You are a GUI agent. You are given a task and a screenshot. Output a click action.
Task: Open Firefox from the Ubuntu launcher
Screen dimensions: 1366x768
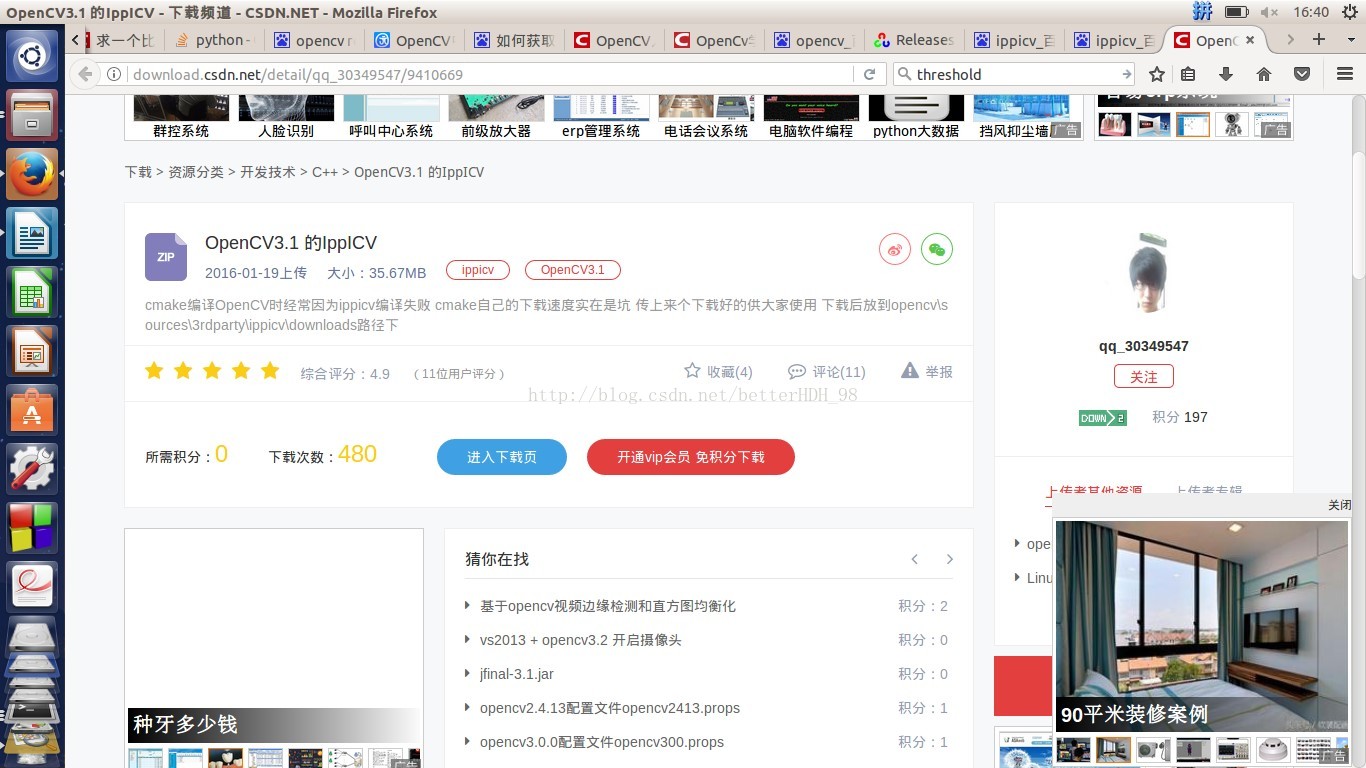(x=32, y=174)
